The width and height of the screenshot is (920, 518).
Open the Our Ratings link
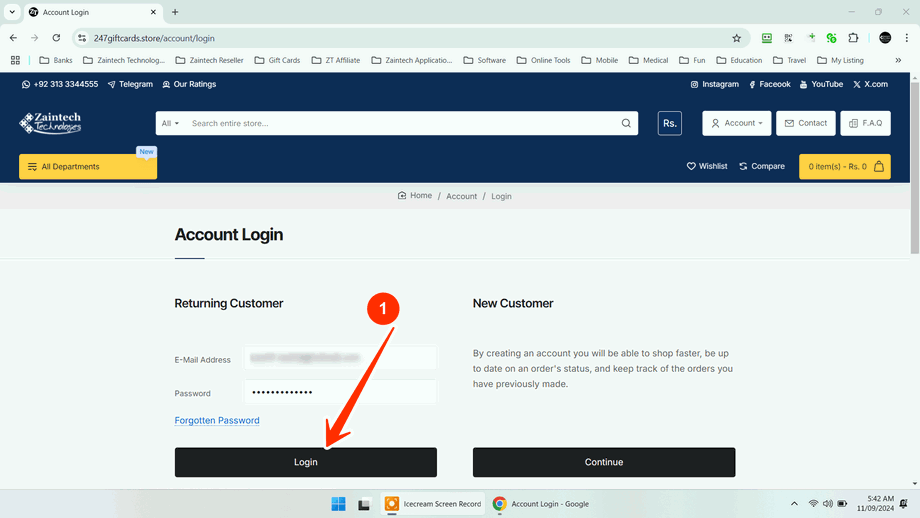[189, 84]
